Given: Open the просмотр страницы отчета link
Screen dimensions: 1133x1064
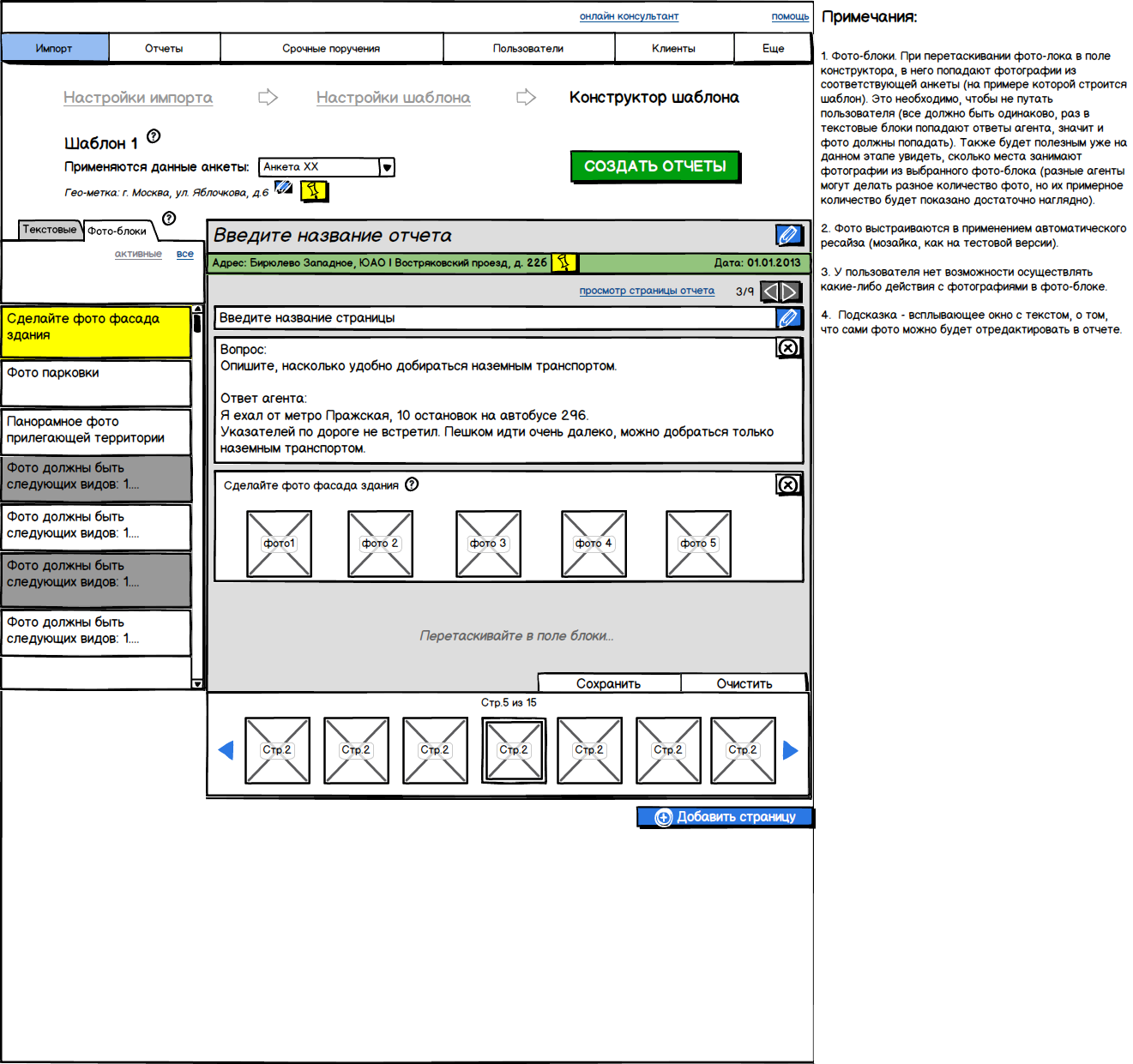Looking at the screenshot, I should tap(647, 291).
